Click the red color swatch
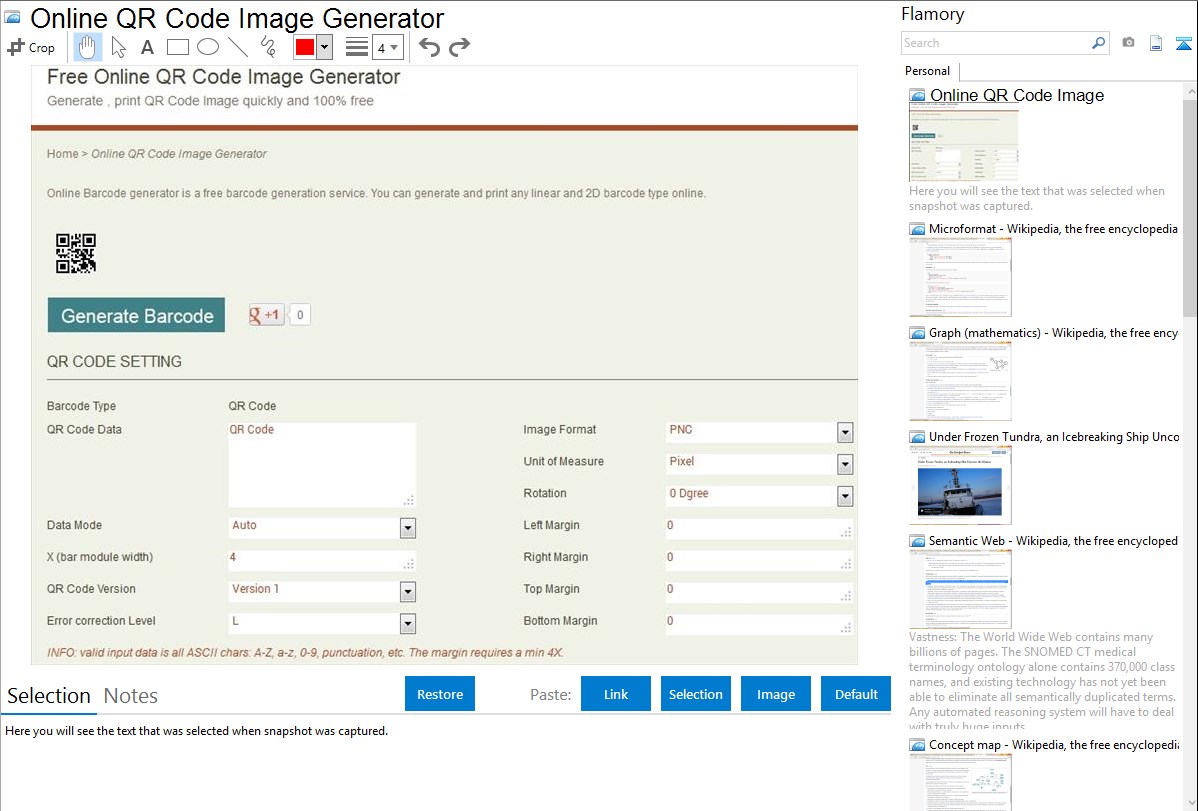Screen dimensions: 1198x811 click(305, 47)
